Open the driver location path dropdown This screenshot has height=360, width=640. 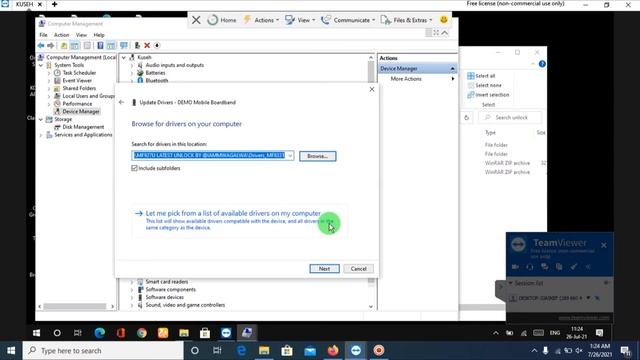[x=290, y=156]
